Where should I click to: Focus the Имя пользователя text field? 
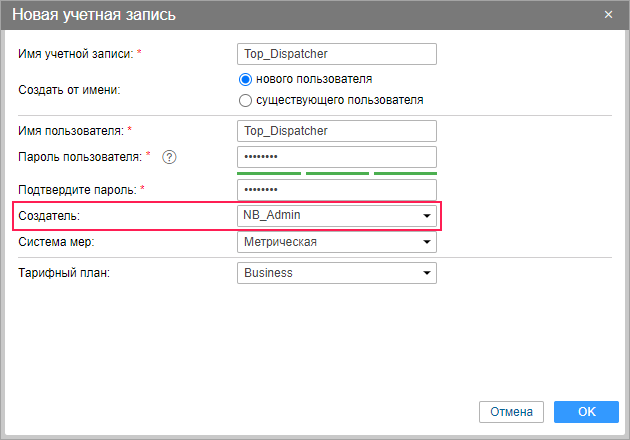tap(337, 131)
